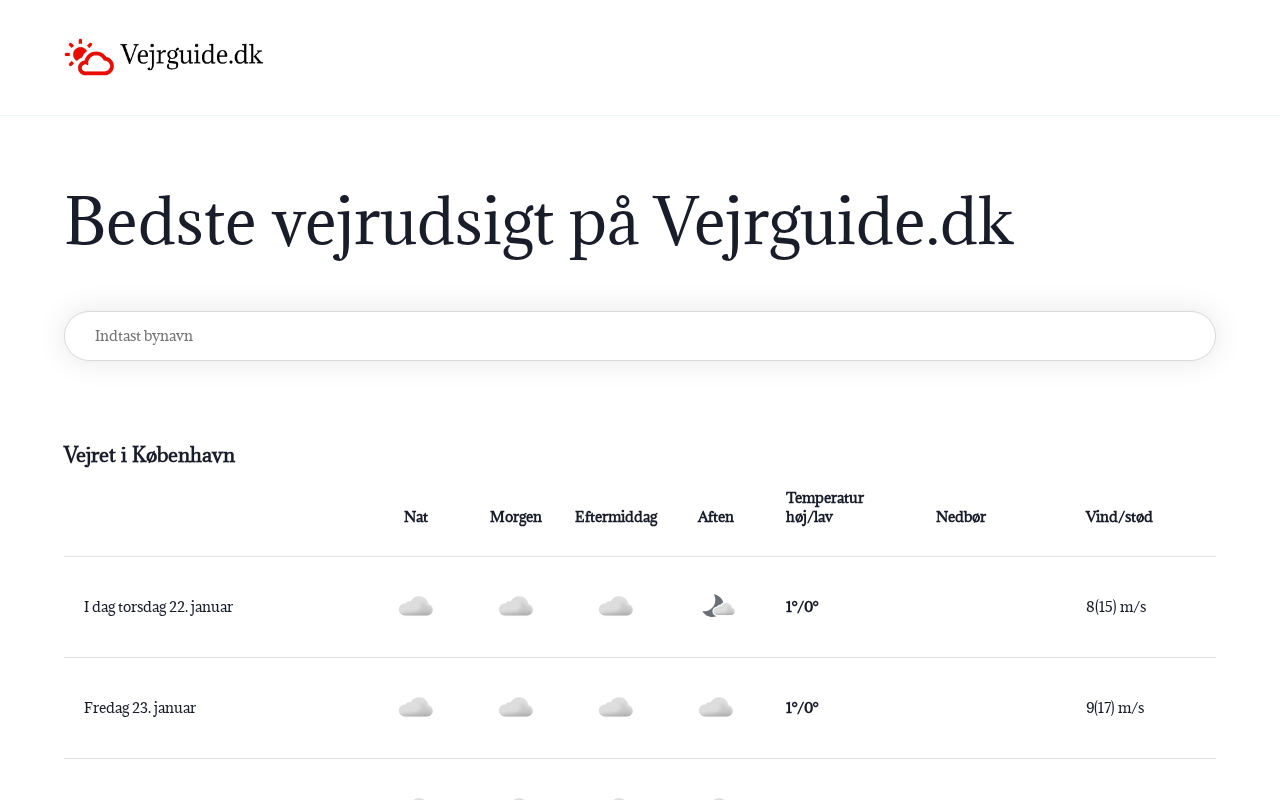Click the 'Eftermiddag' column header
Image resolution: width=1280 pixels, height=800 pixels.
pyautogui.click(x=616, y=517)
